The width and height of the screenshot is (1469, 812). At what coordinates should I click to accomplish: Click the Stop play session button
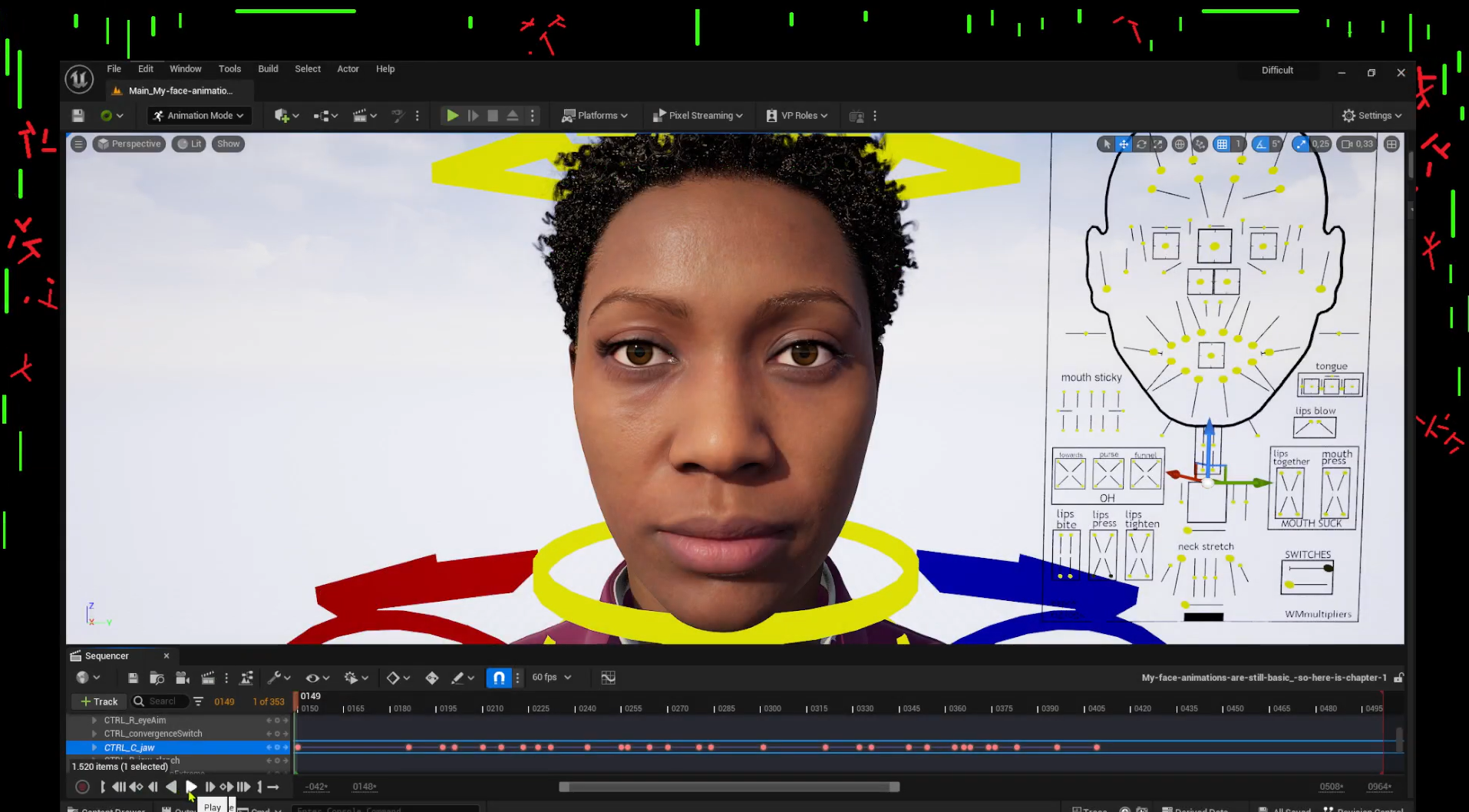click(493, 116)
